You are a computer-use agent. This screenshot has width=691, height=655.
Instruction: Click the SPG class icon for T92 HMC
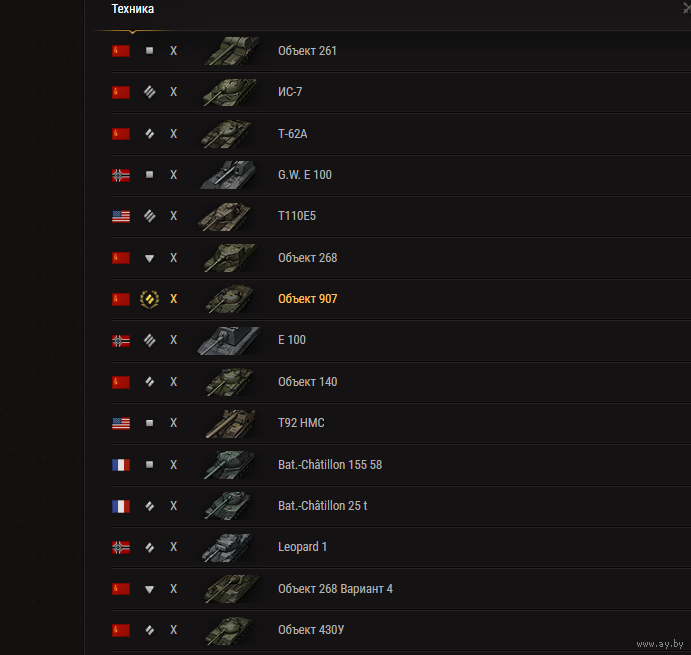(x=149, y=423)
